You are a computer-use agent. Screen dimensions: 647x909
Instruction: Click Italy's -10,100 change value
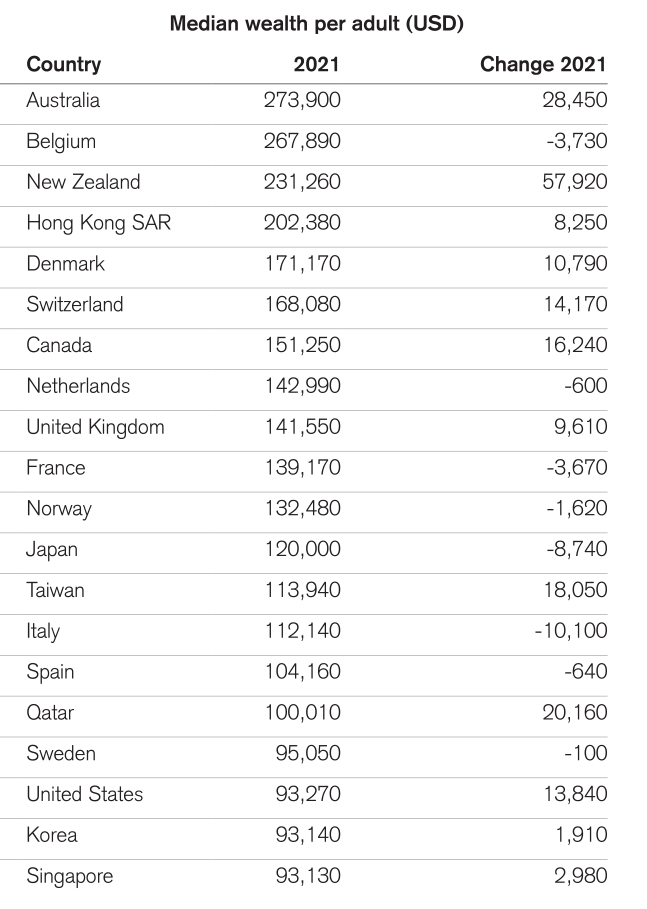pos(571,630)
